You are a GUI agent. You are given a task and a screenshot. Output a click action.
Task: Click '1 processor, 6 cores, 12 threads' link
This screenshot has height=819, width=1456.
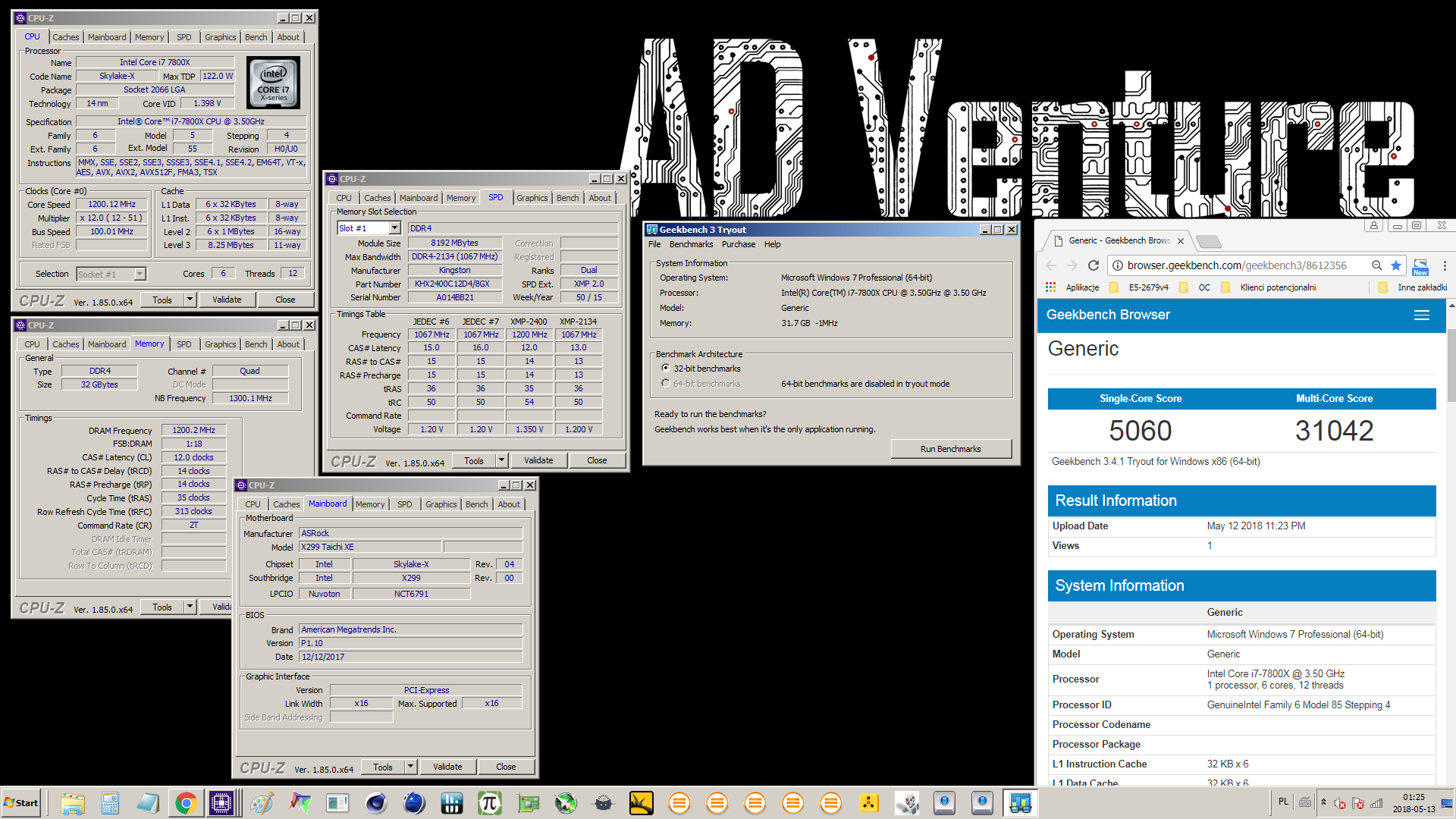tap(1276, 686)
